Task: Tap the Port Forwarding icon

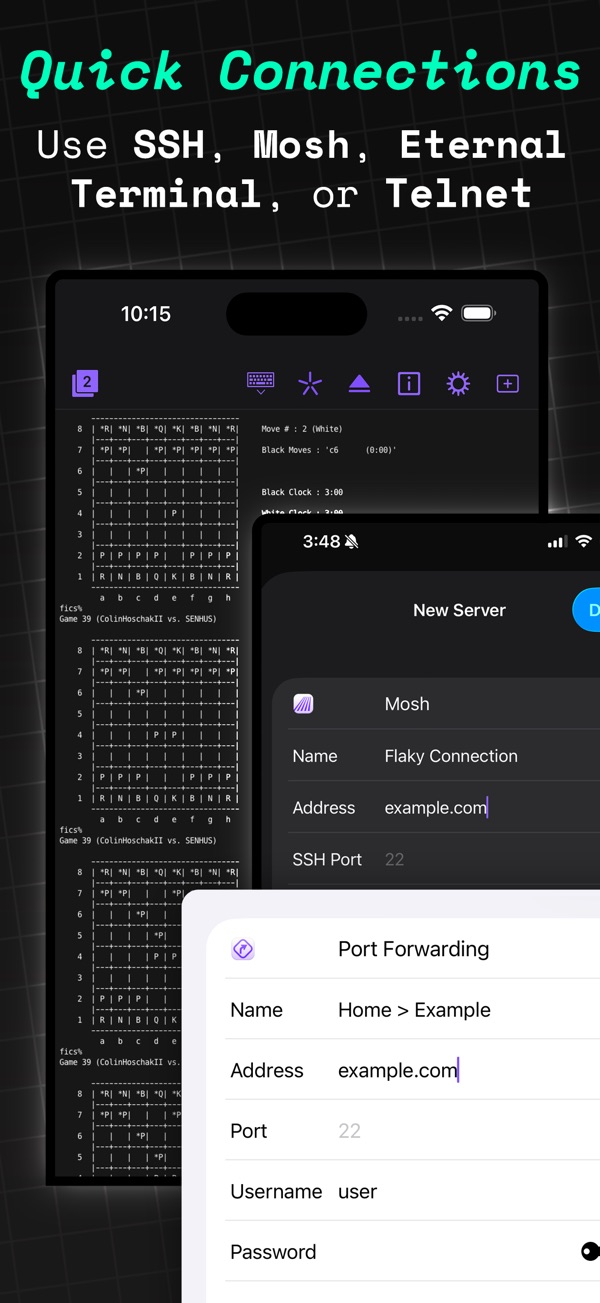Action: [243, 949]
